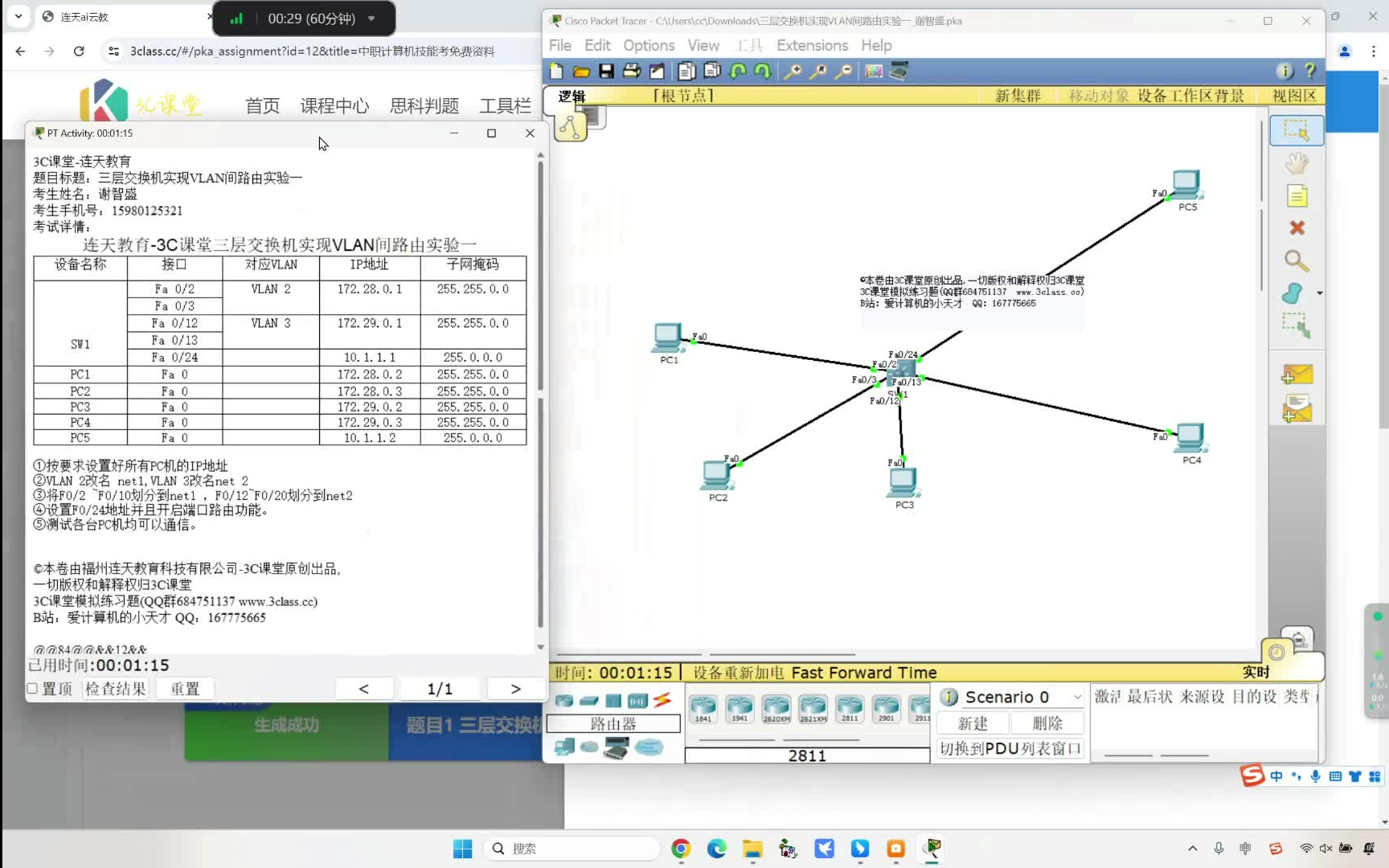Click the Redo green arrow icon
The height and width of the screenshot is (868, 1389).
763,72
